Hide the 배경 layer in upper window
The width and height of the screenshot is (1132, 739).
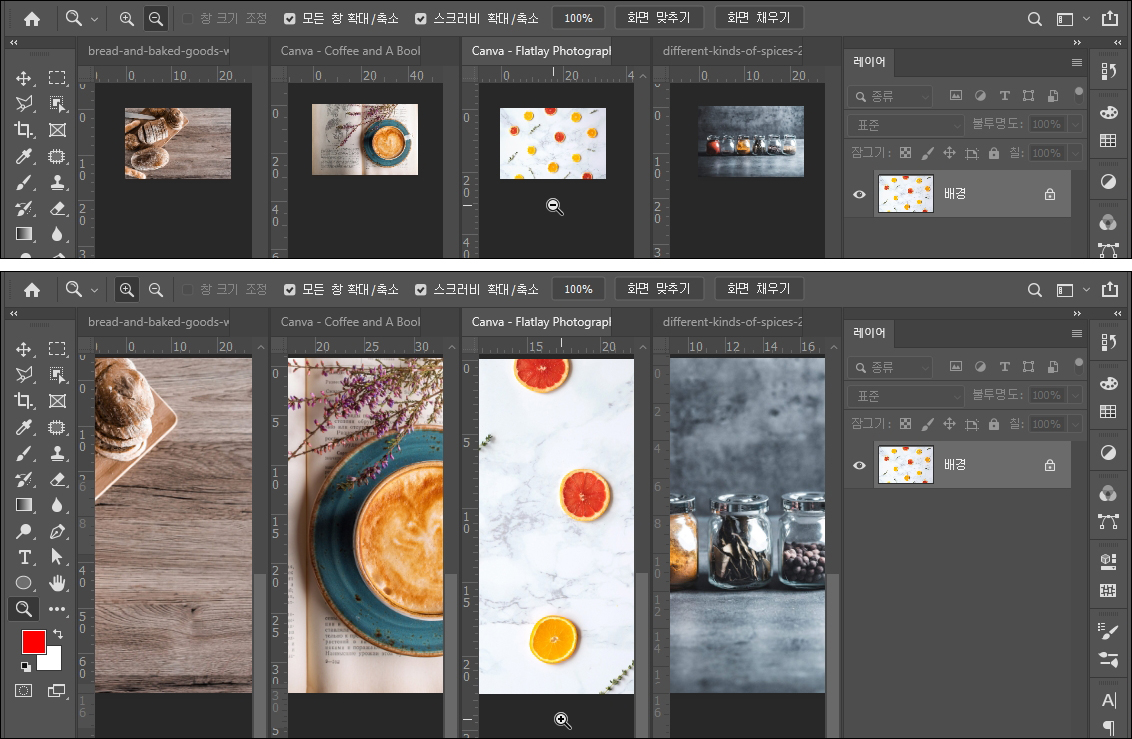[x=859, y=194]
